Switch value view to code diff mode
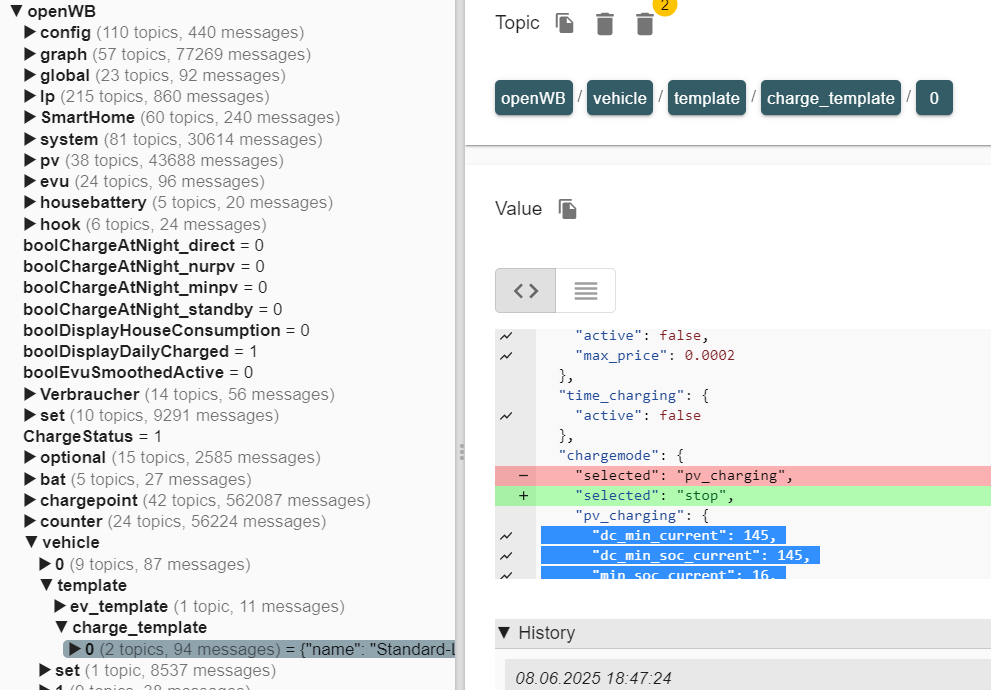 526,291
